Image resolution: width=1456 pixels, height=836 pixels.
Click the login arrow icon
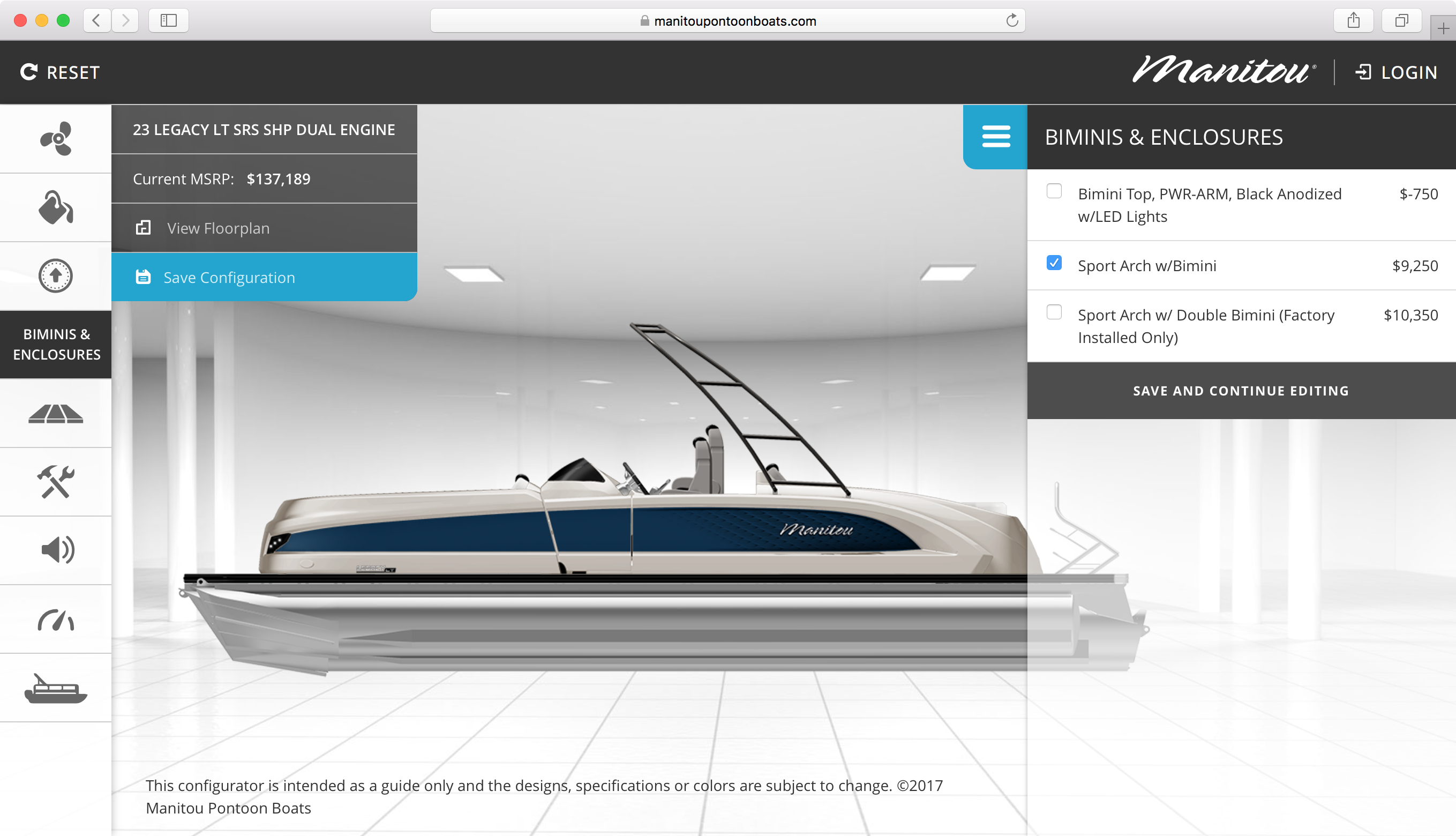[x=1363, y=72]
